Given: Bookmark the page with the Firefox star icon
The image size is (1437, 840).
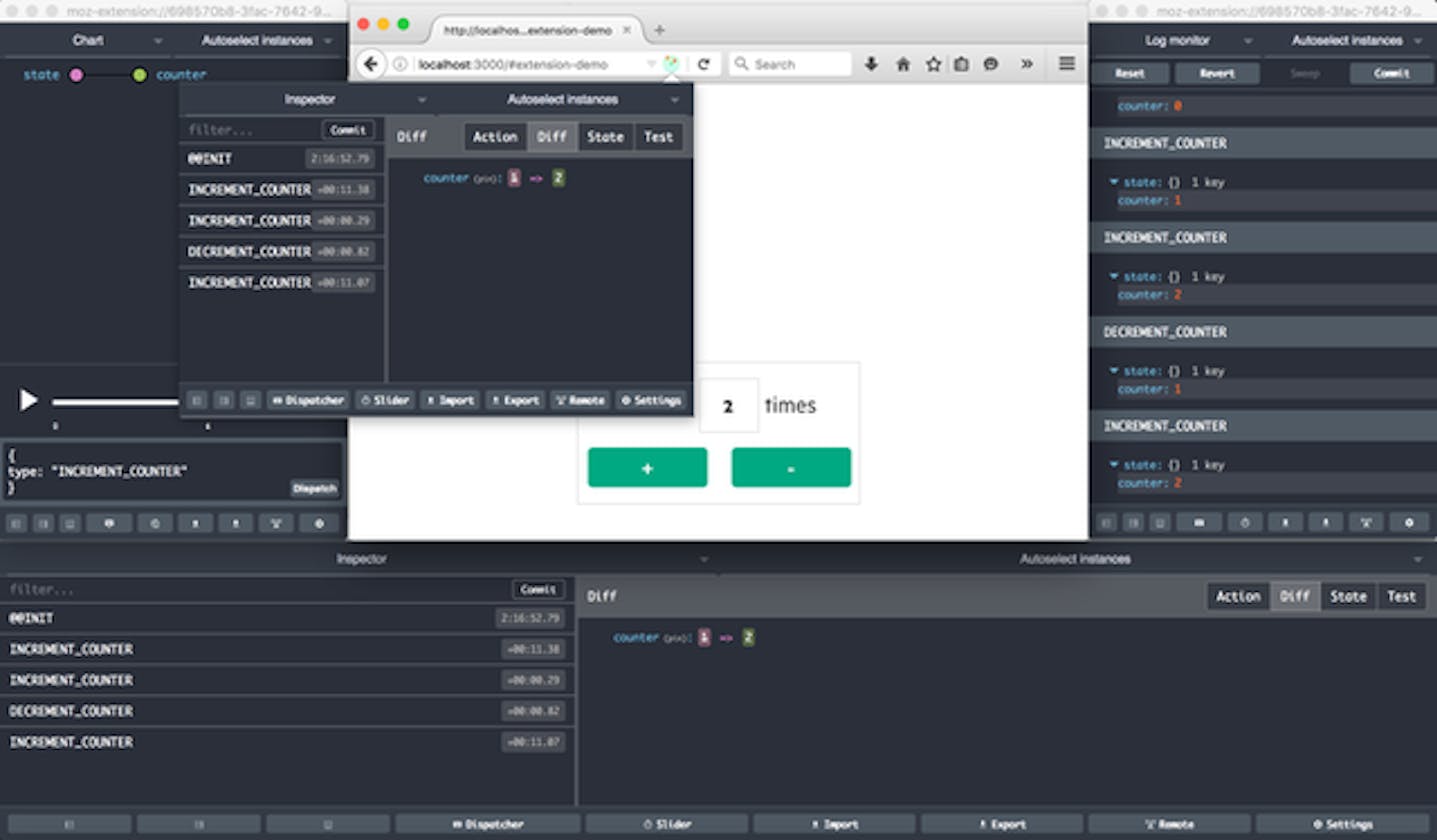Looking at the screenshot, I should [x=932, y=63].
